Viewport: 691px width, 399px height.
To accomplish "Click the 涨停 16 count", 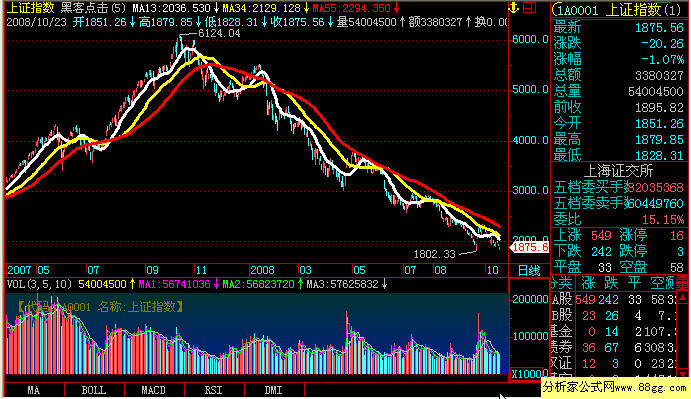I will tap(676, 235).
